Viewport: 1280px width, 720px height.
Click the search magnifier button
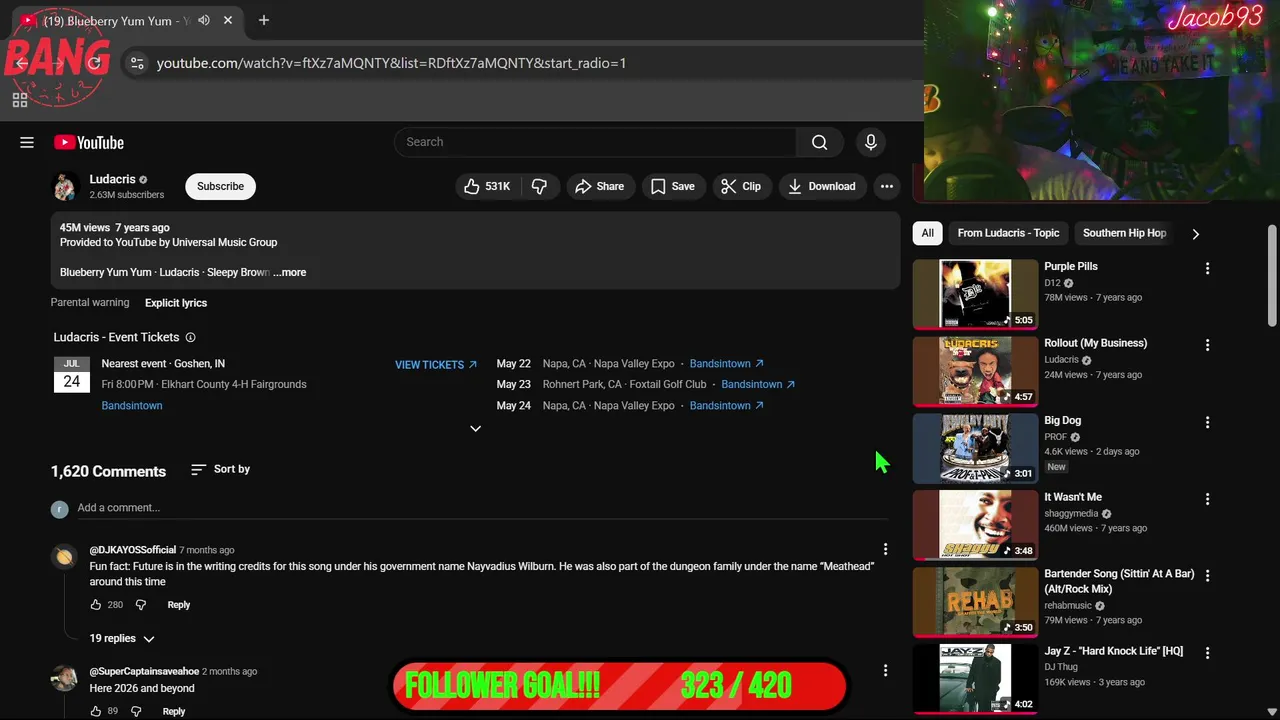[820, 142]
